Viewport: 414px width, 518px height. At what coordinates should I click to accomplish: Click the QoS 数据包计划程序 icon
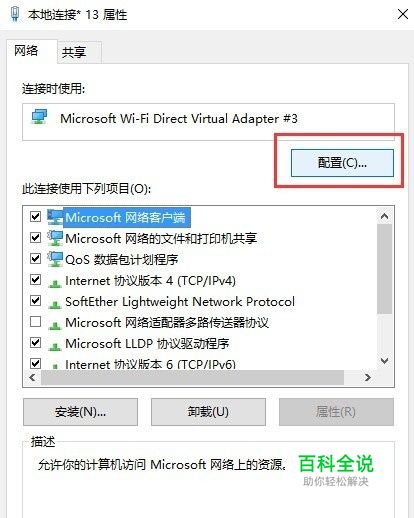55,259
